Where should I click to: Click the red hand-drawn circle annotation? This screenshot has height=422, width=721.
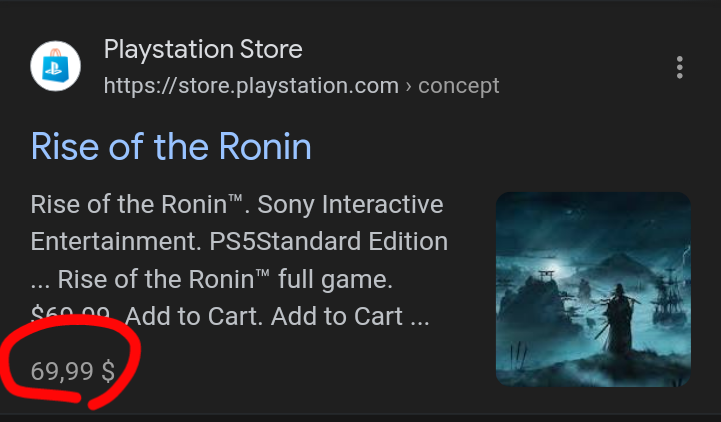pyautogui.click(x=69, y=361)
